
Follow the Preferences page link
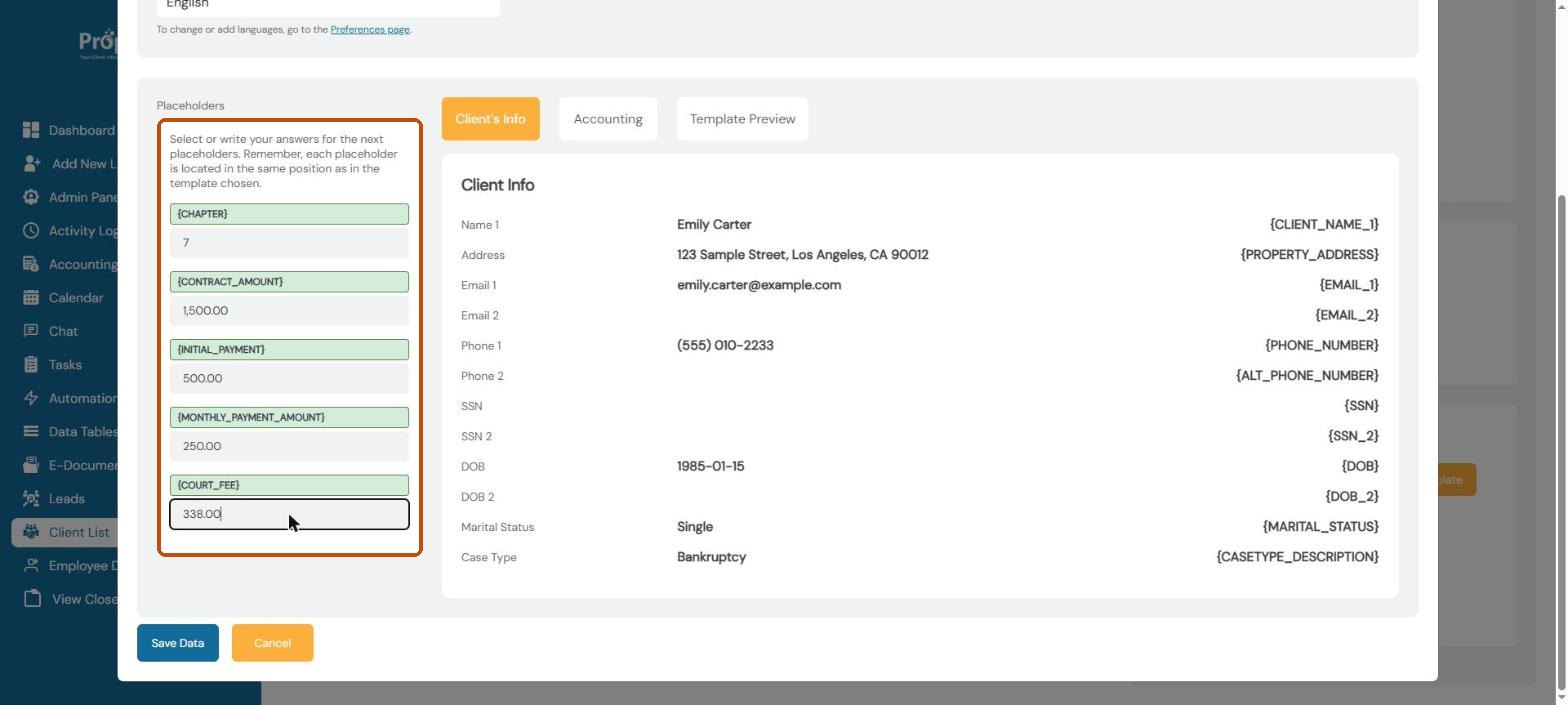(370, 29)
